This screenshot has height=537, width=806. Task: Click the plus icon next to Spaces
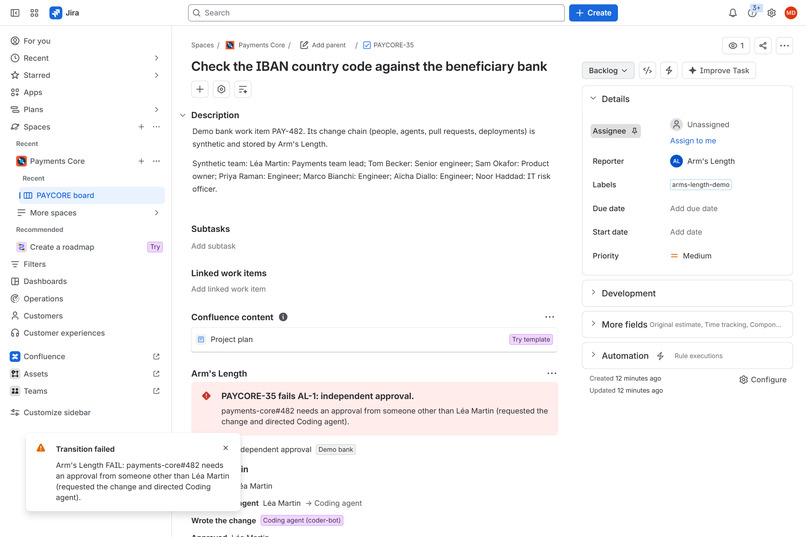pos(141,127)
